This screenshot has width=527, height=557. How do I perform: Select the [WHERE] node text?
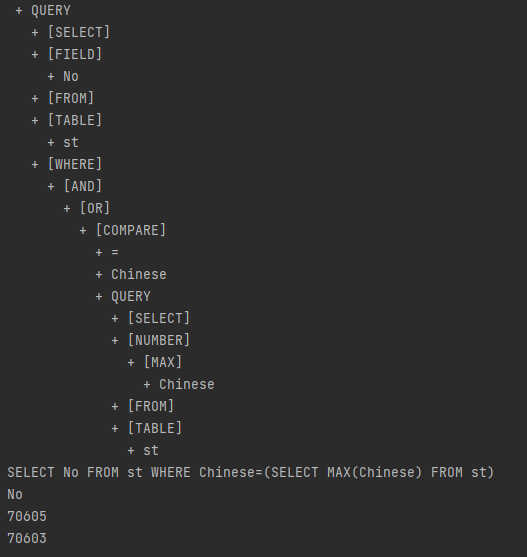(x=75, y=164)
